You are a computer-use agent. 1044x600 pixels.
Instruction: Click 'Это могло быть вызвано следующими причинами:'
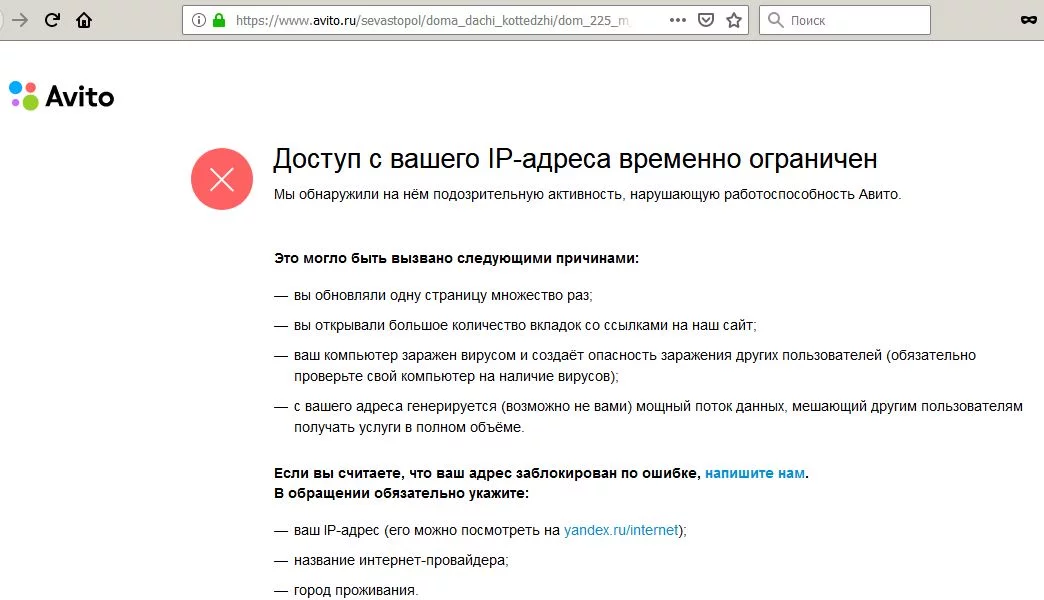(x=456, y=258)
